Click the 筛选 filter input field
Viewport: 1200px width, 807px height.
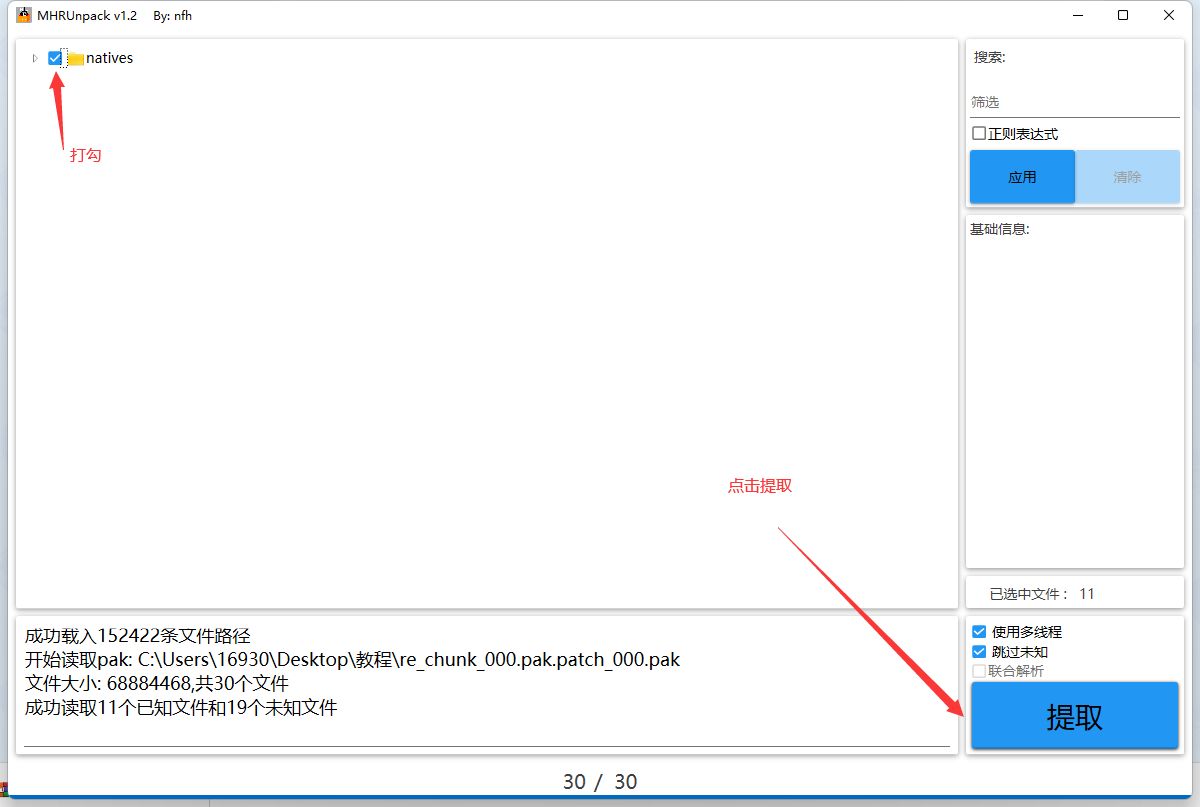pyautogui.click(x=1074, y=102)
